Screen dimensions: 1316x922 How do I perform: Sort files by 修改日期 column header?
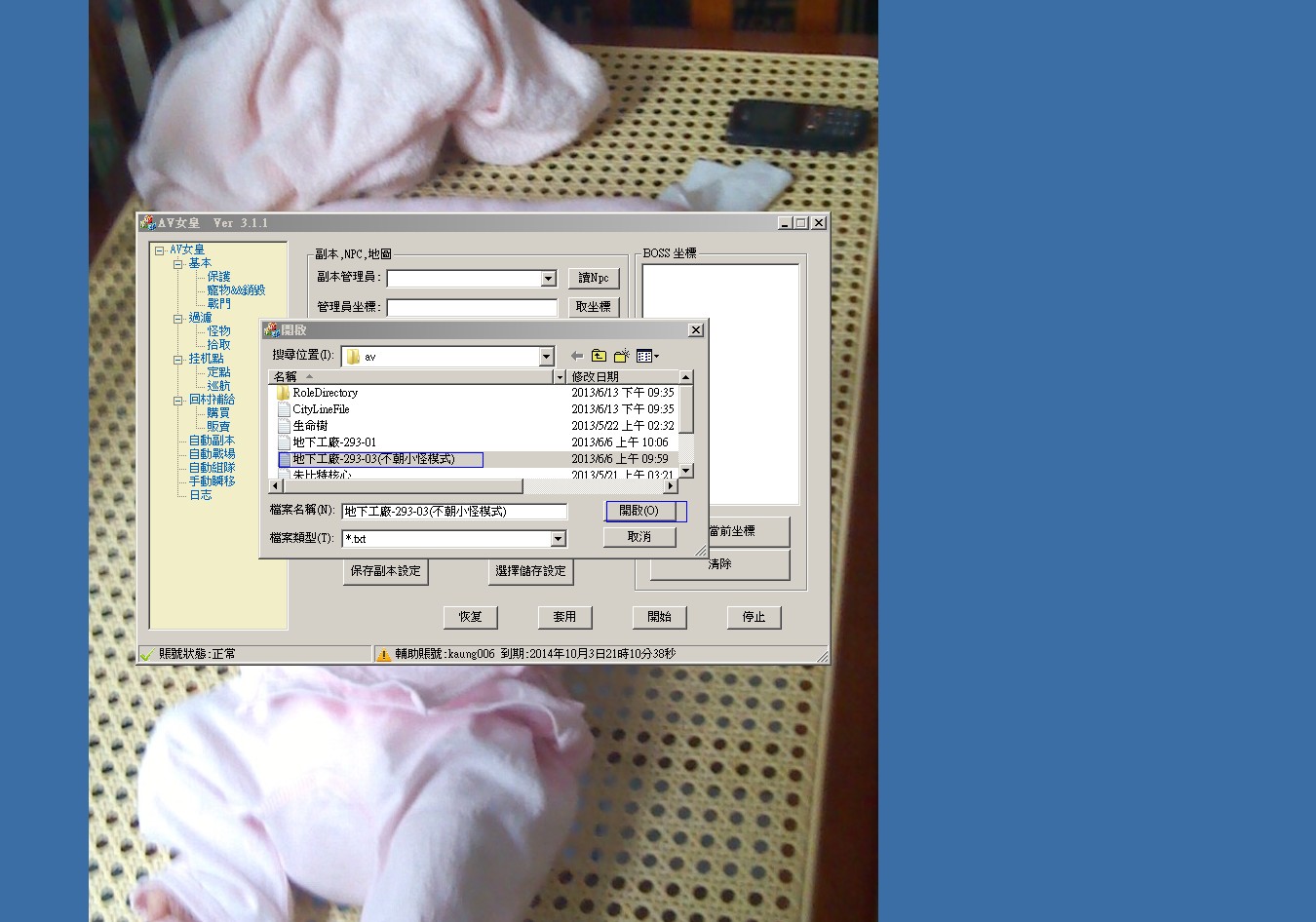(624, 376)
